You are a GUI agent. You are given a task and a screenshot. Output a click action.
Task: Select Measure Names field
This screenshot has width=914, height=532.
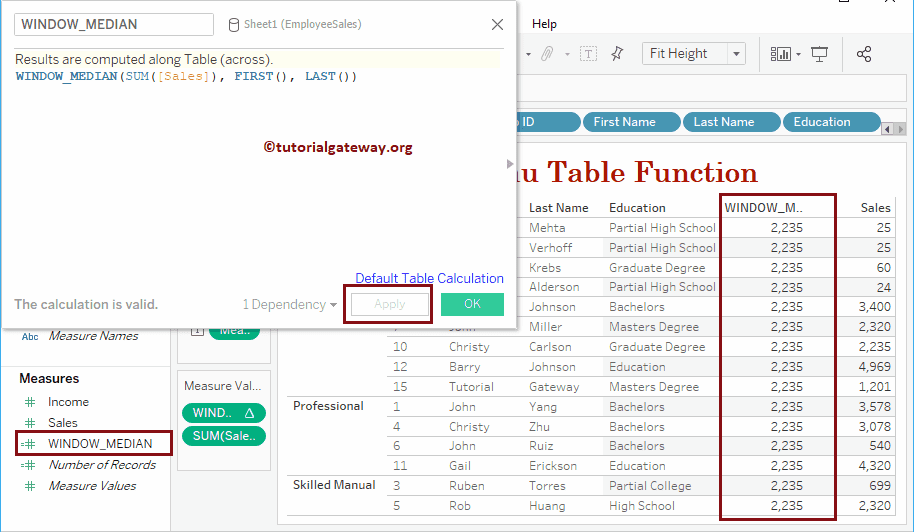pyautogui.click(x=93, y=336)
